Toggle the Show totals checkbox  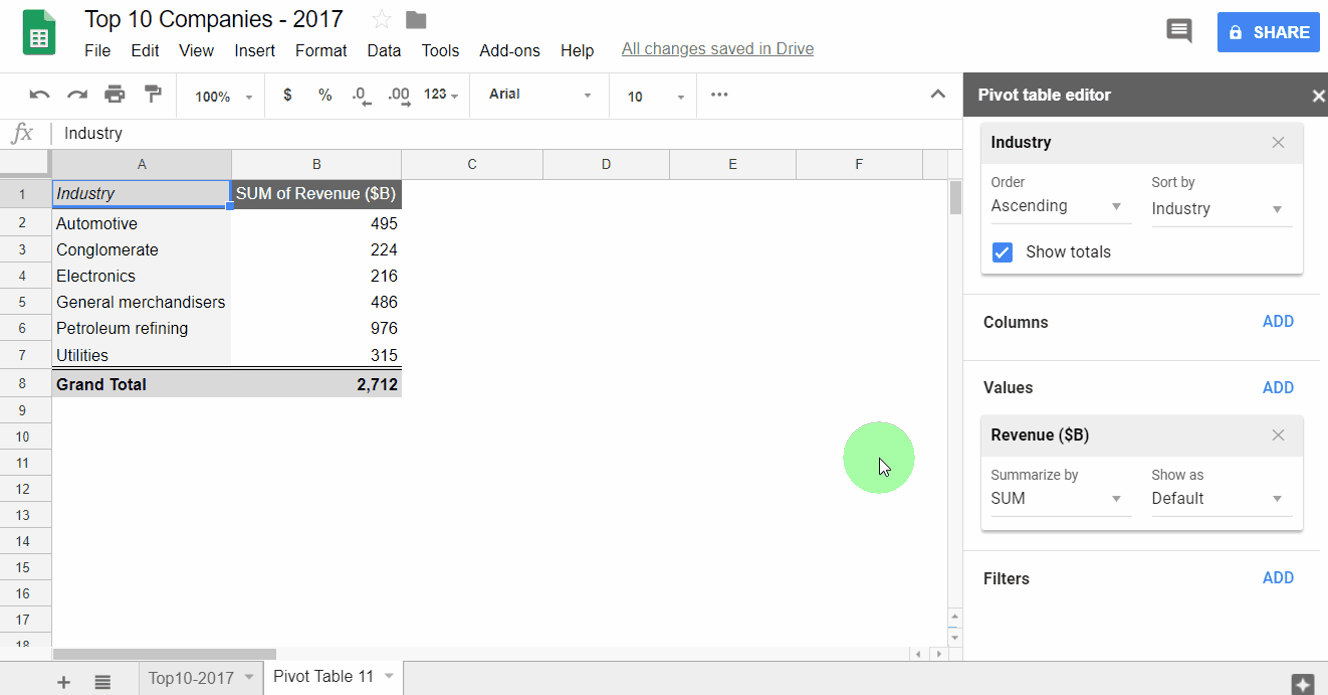(x=1002, y=252)
